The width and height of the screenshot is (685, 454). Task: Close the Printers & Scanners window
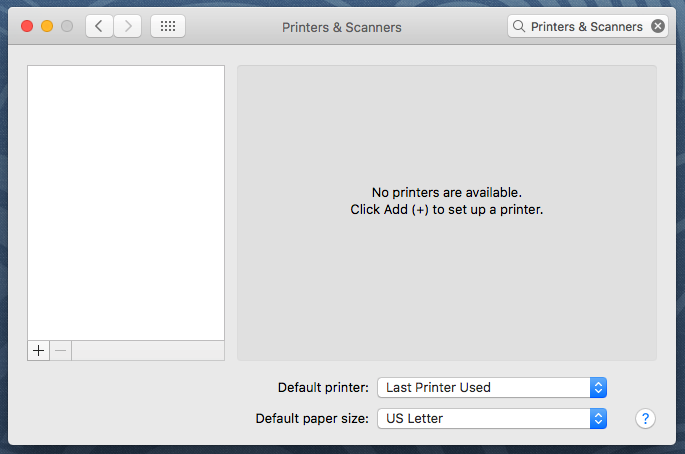pyautogui.click(x=27, y=26)
